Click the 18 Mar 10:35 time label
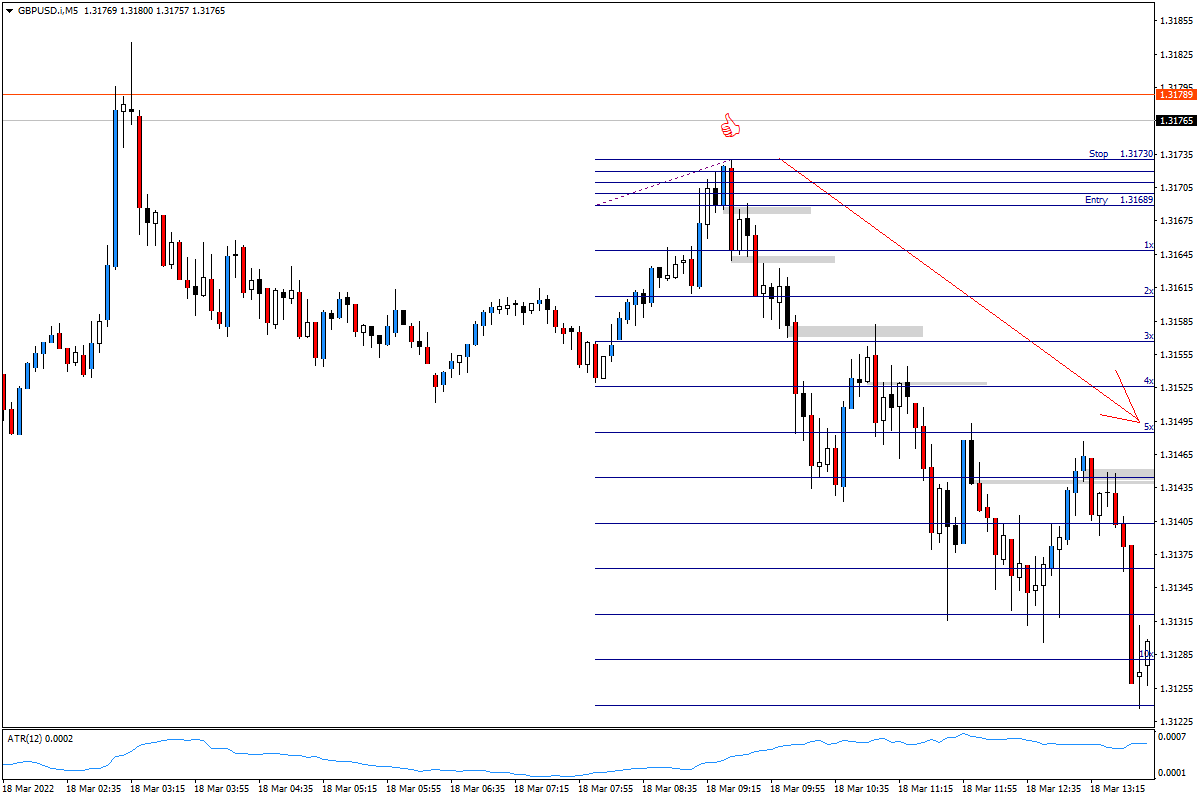 pyautogui.click(x=861, y=789)
